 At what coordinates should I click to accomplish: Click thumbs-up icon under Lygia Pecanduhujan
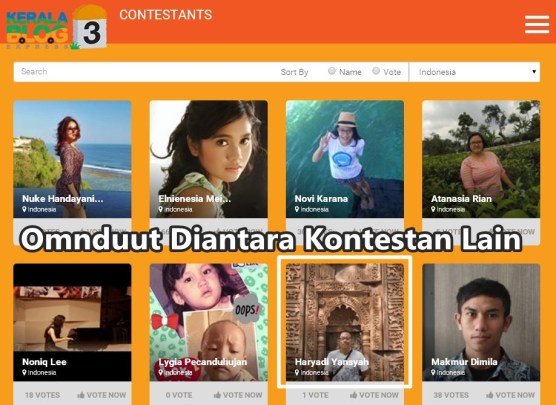click(217, 395)
